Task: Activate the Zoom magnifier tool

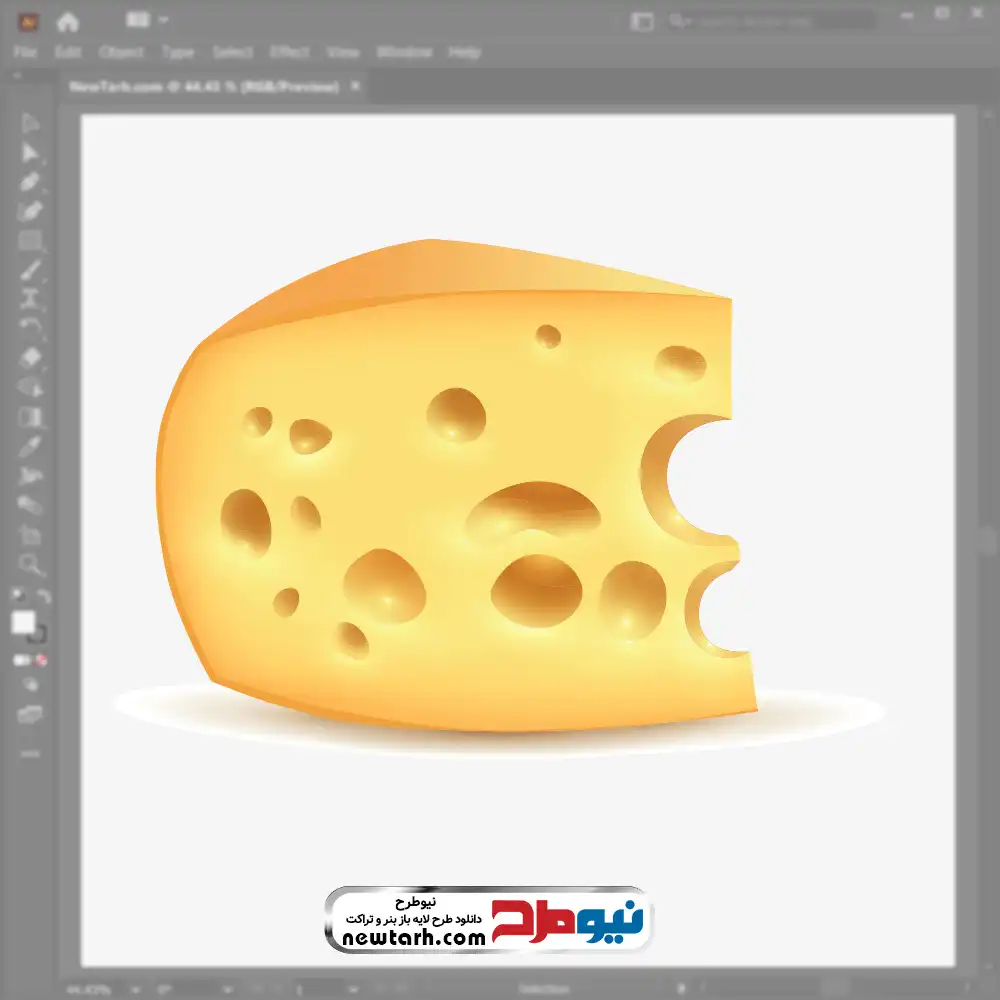Action: [30, 565]
